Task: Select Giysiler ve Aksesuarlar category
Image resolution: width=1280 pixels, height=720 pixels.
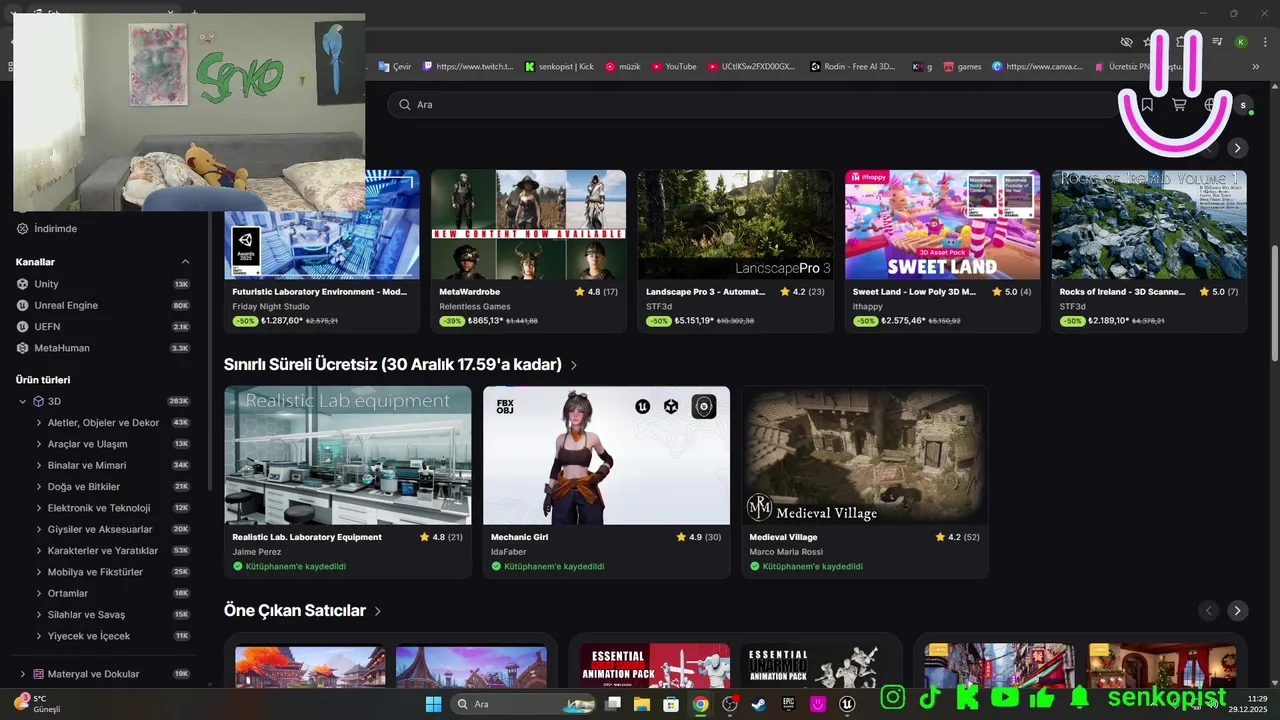Action: [100, 529]
